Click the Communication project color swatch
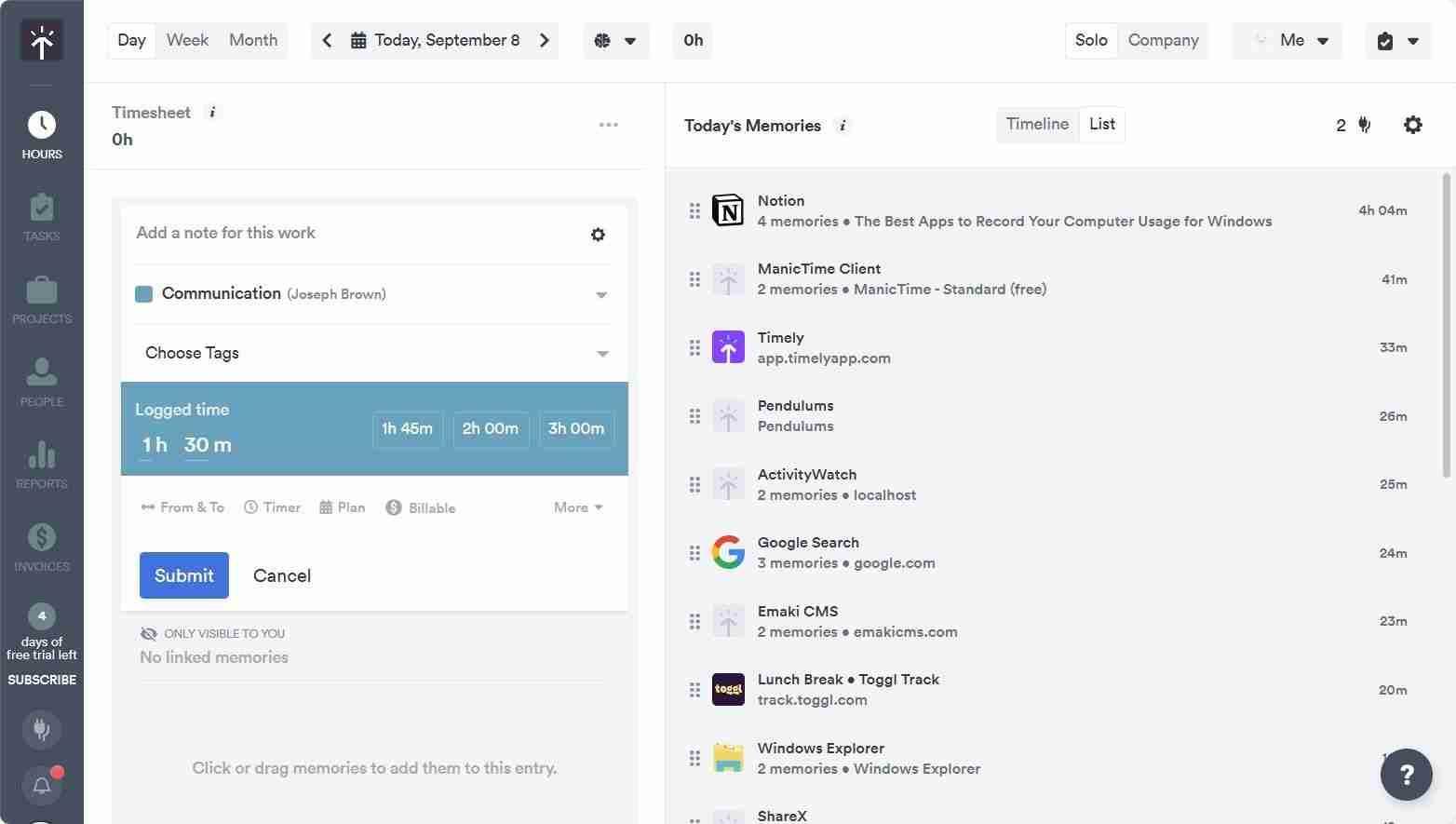 tap(143, 294)
